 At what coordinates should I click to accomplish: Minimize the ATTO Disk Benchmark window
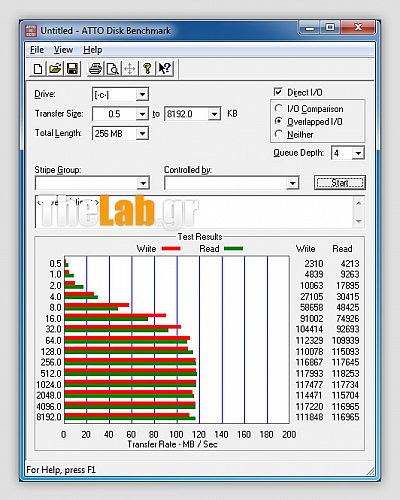[310, 27]
